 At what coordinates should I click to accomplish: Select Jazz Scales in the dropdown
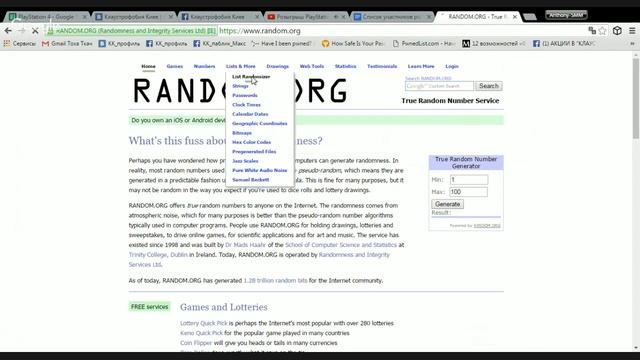pyautogui.click(x=245, y=161)
